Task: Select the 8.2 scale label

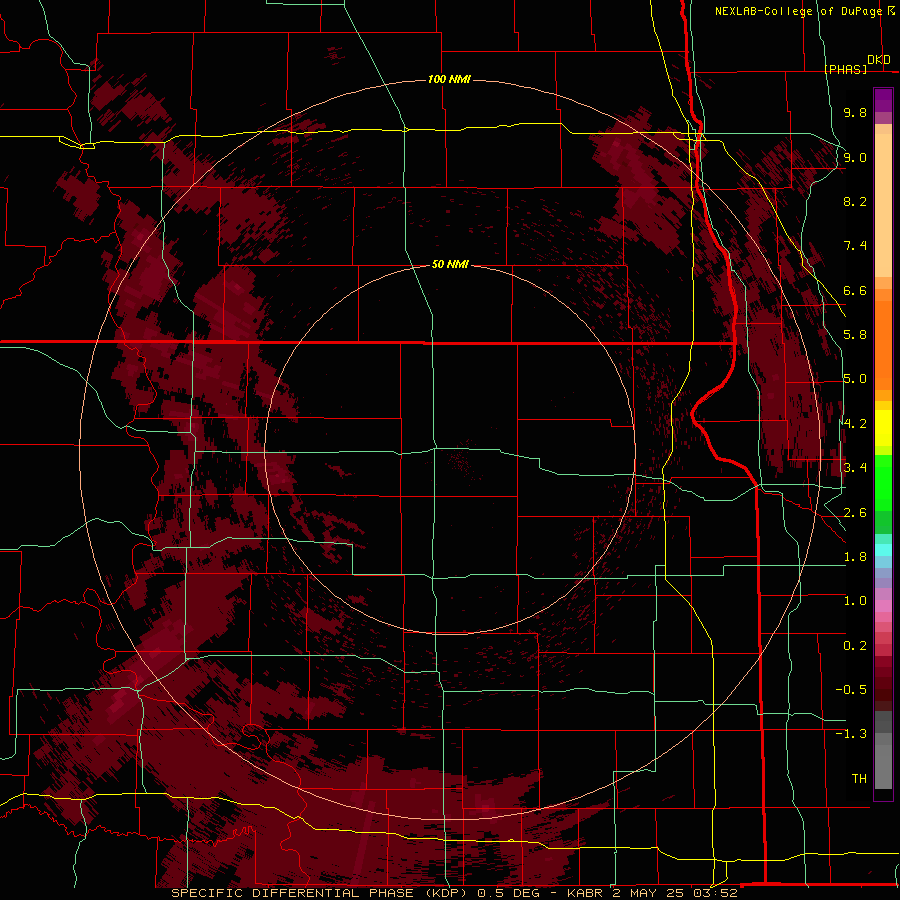Action: (x=855, y=201)
